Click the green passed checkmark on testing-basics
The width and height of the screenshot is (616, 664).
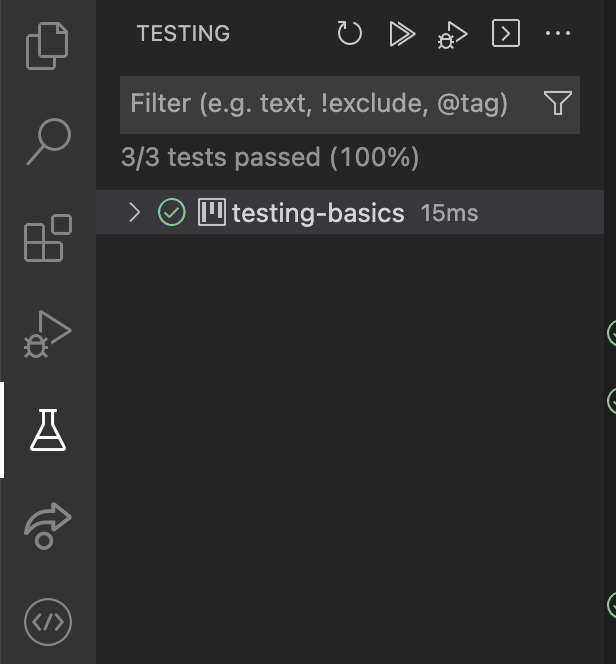[172, 212]
